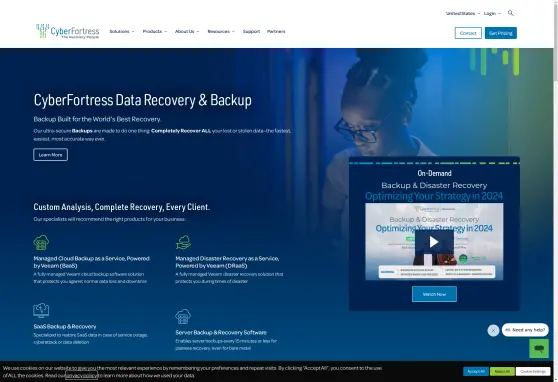
Task: Go to the Partners page
Action: pos(276,31)
